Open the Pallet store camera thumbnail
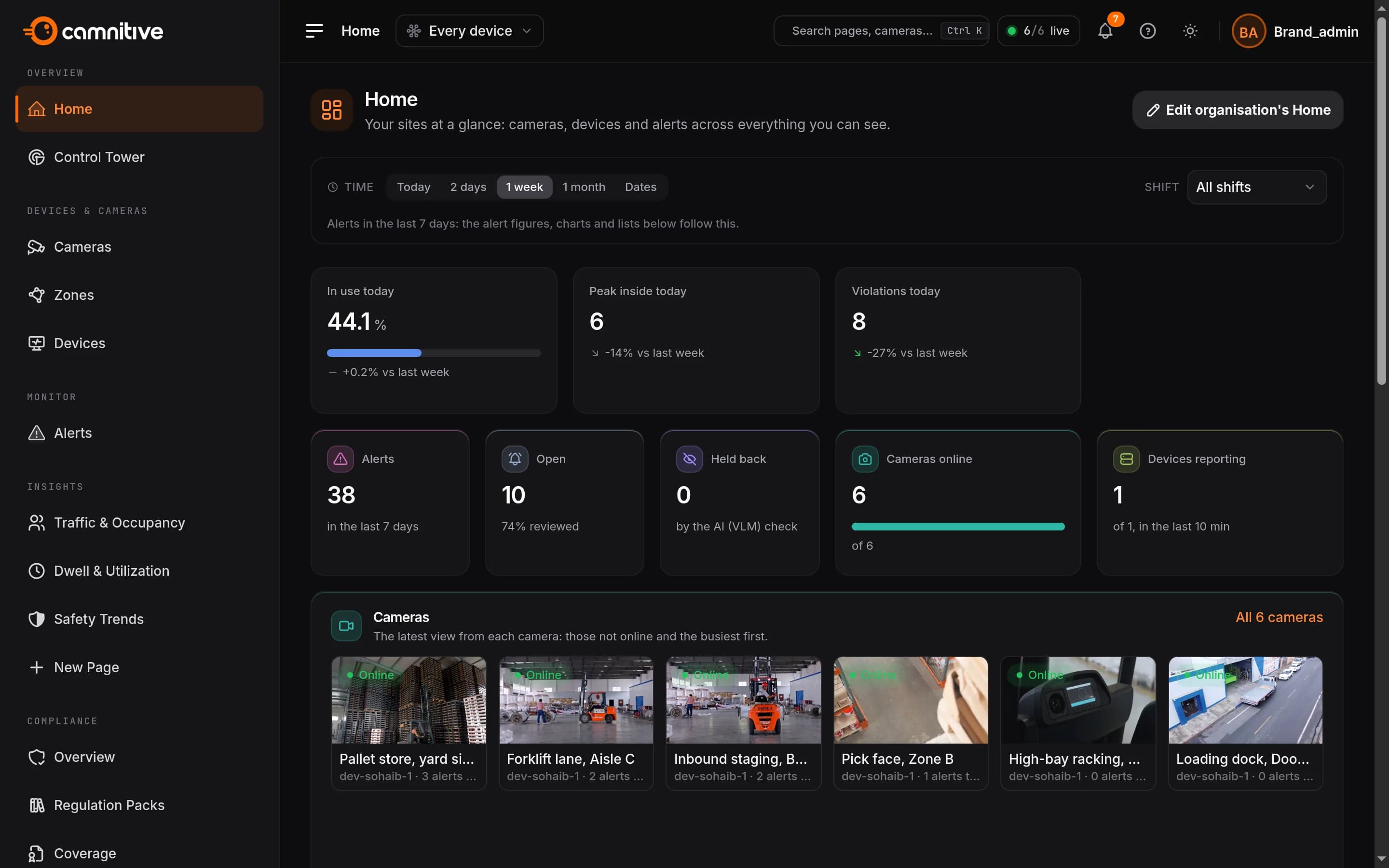1389x868 pixels. [409, 700]
